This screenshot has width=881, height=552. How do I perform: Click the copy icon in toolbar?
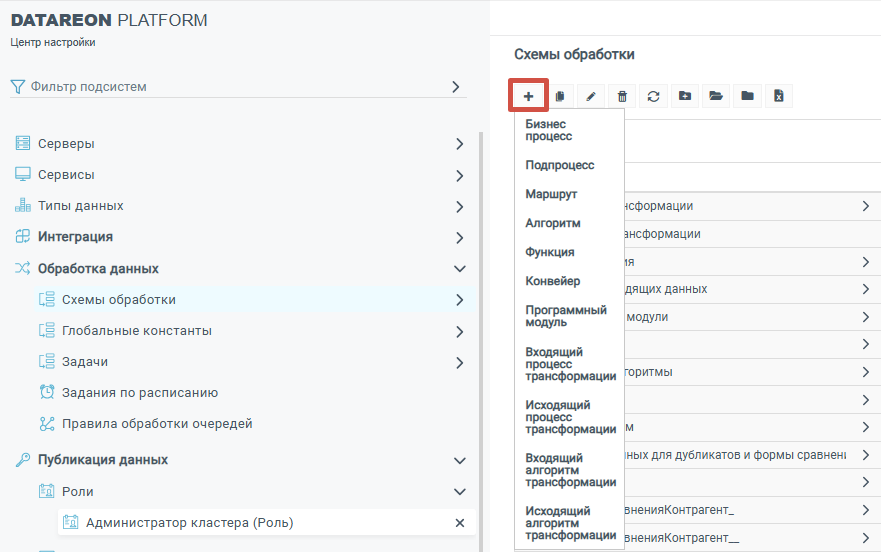pos(560,96)
